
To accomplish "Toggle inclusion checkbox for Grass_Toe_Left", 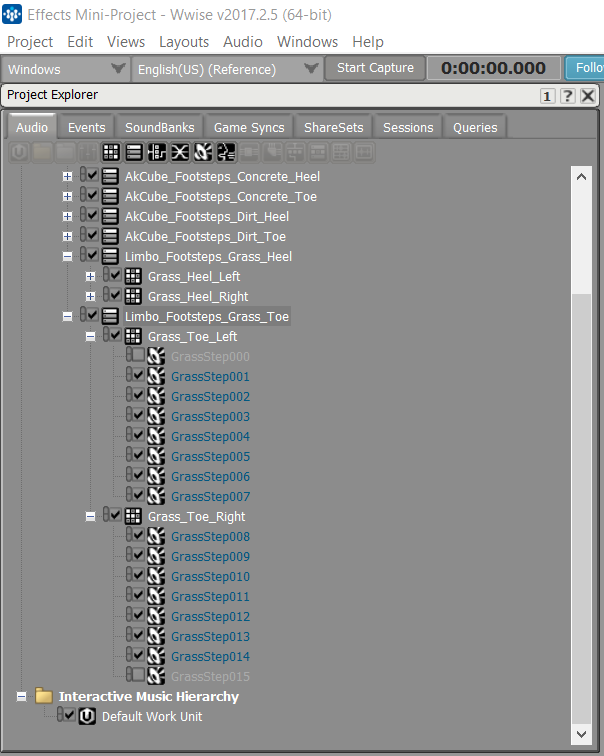I will point(116,335).
